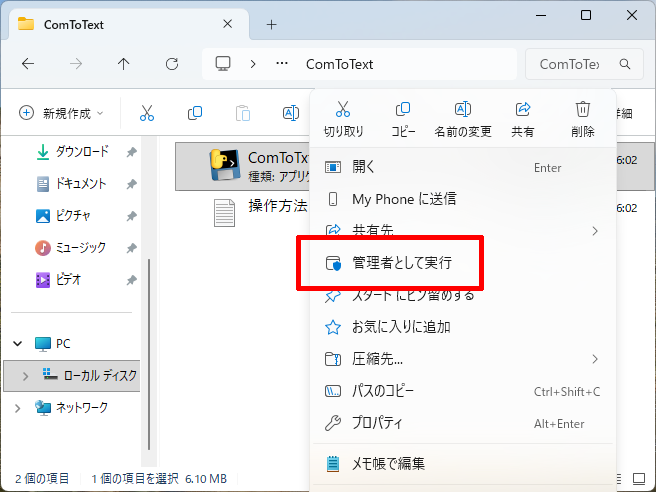The height and width of the screenshot is (492, 656).
Task: Select 管理者として実行 from the context menu
Action: click(x=401, y=264)
